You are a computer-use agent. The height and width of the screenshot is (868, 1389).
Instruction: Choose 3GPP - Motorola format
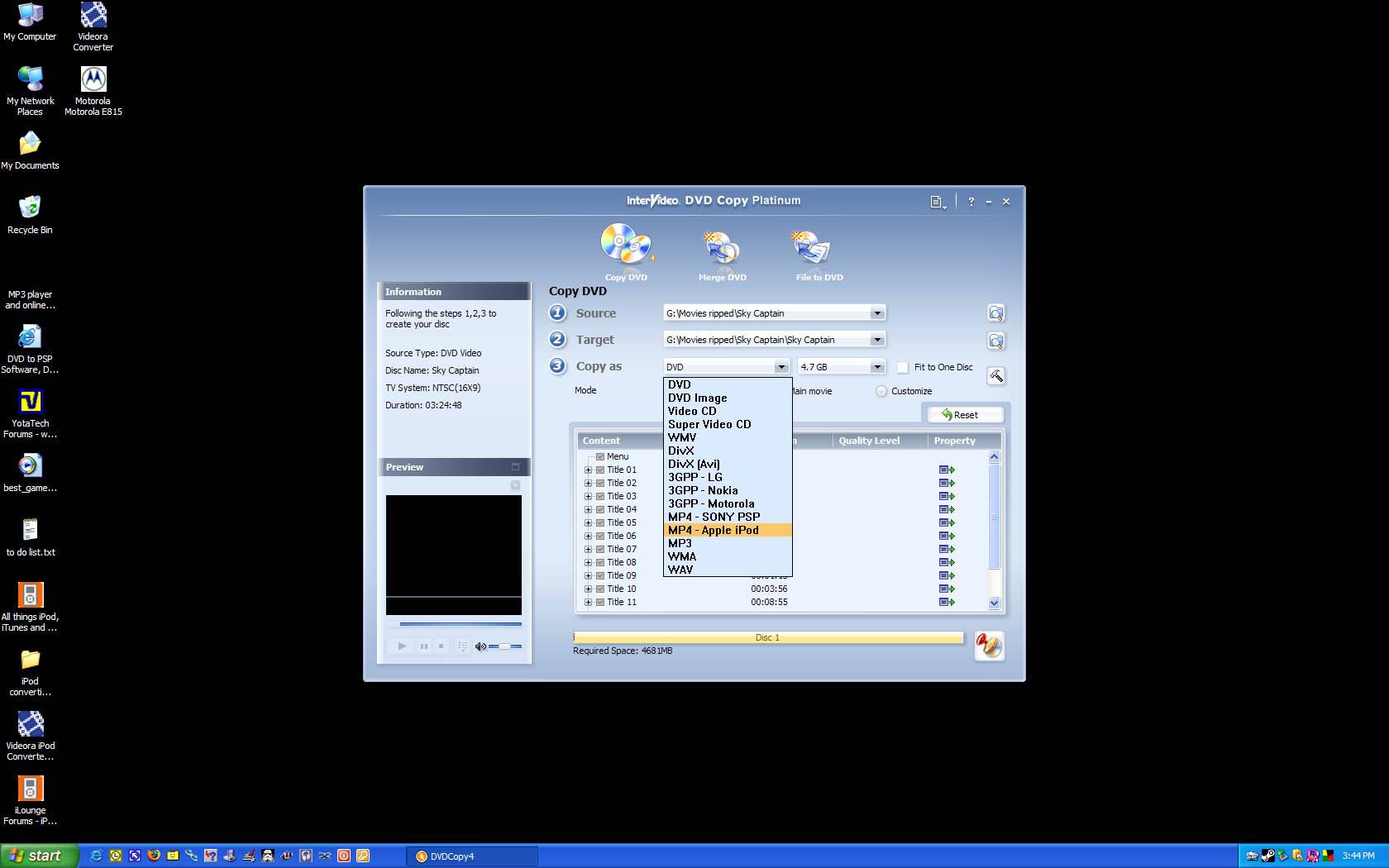click(x=728, y=503)
